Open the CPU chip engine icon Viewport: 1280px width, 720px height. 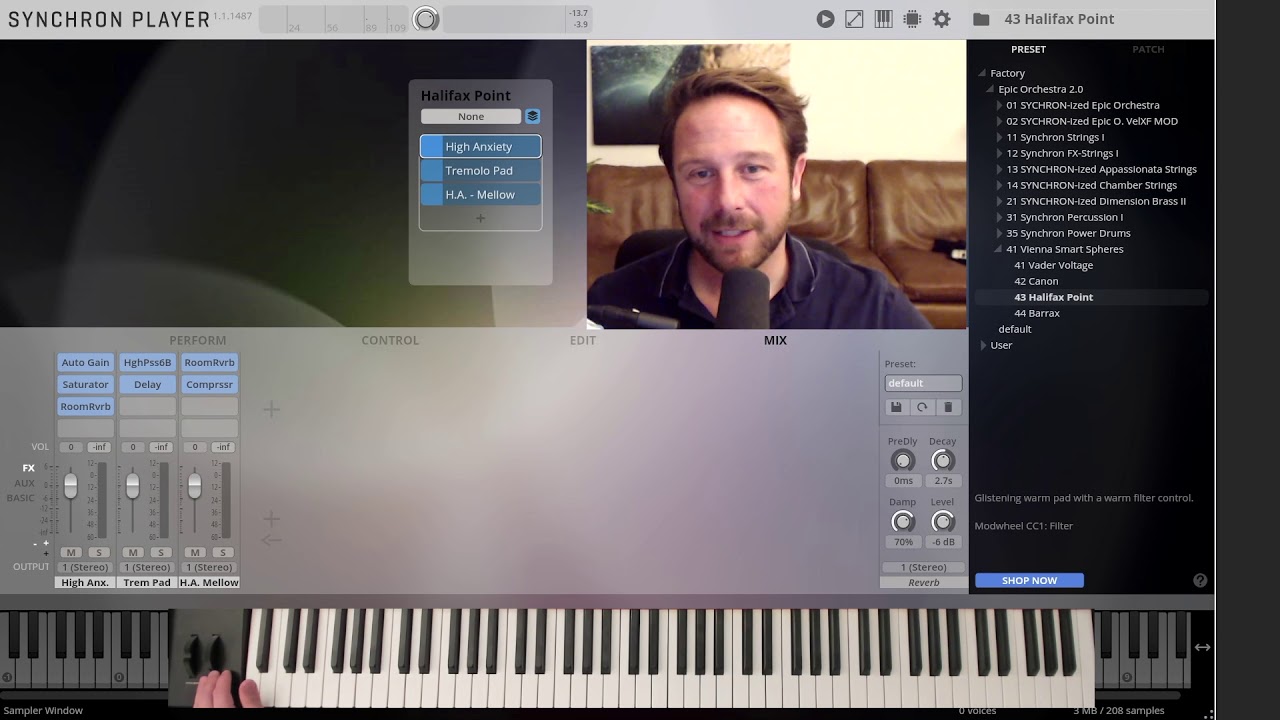[912, 19]
